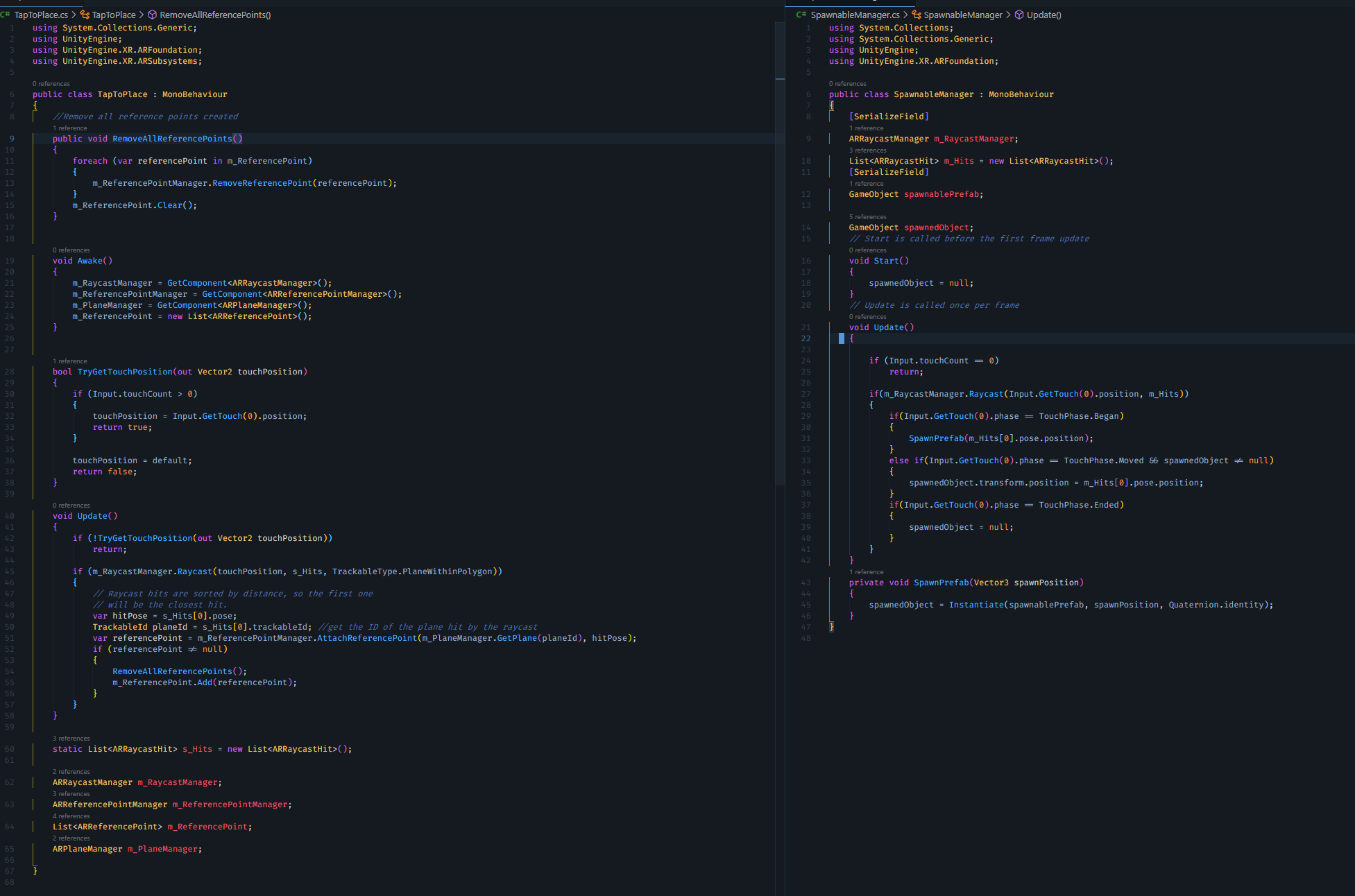Click 'm_ReferencePoint.Add(referencePoint);' statement

pyautogui.click(x=205, y=682)
